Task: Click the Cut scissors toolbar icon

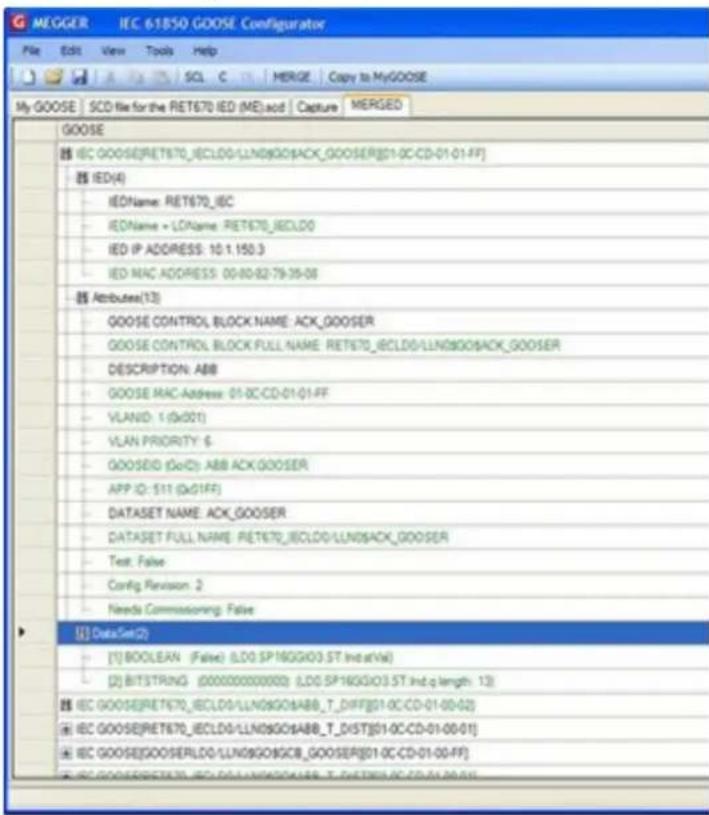Action: pyautogui.click(x=111, y=77)
